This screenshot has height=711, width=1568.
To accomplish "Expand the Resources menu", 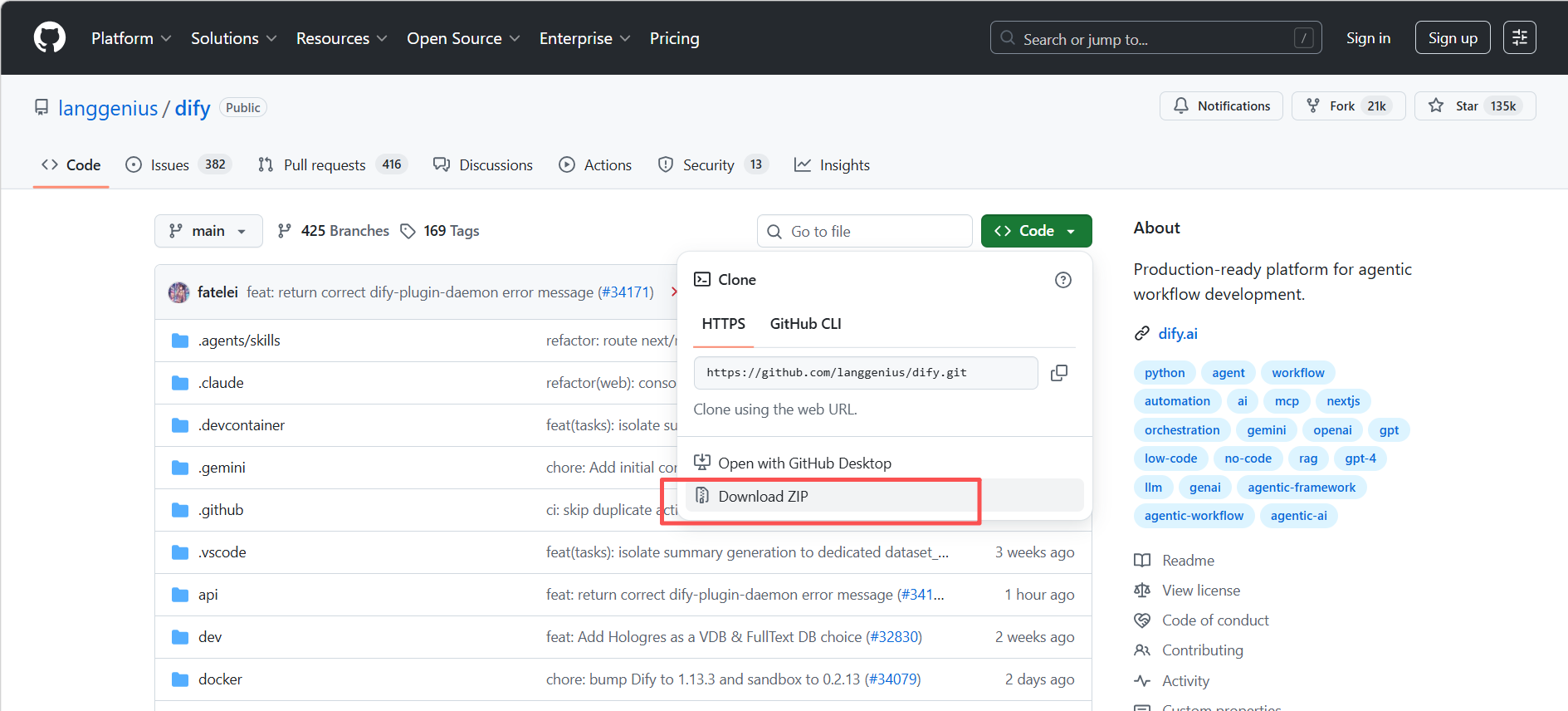I will tap(341, 38).
